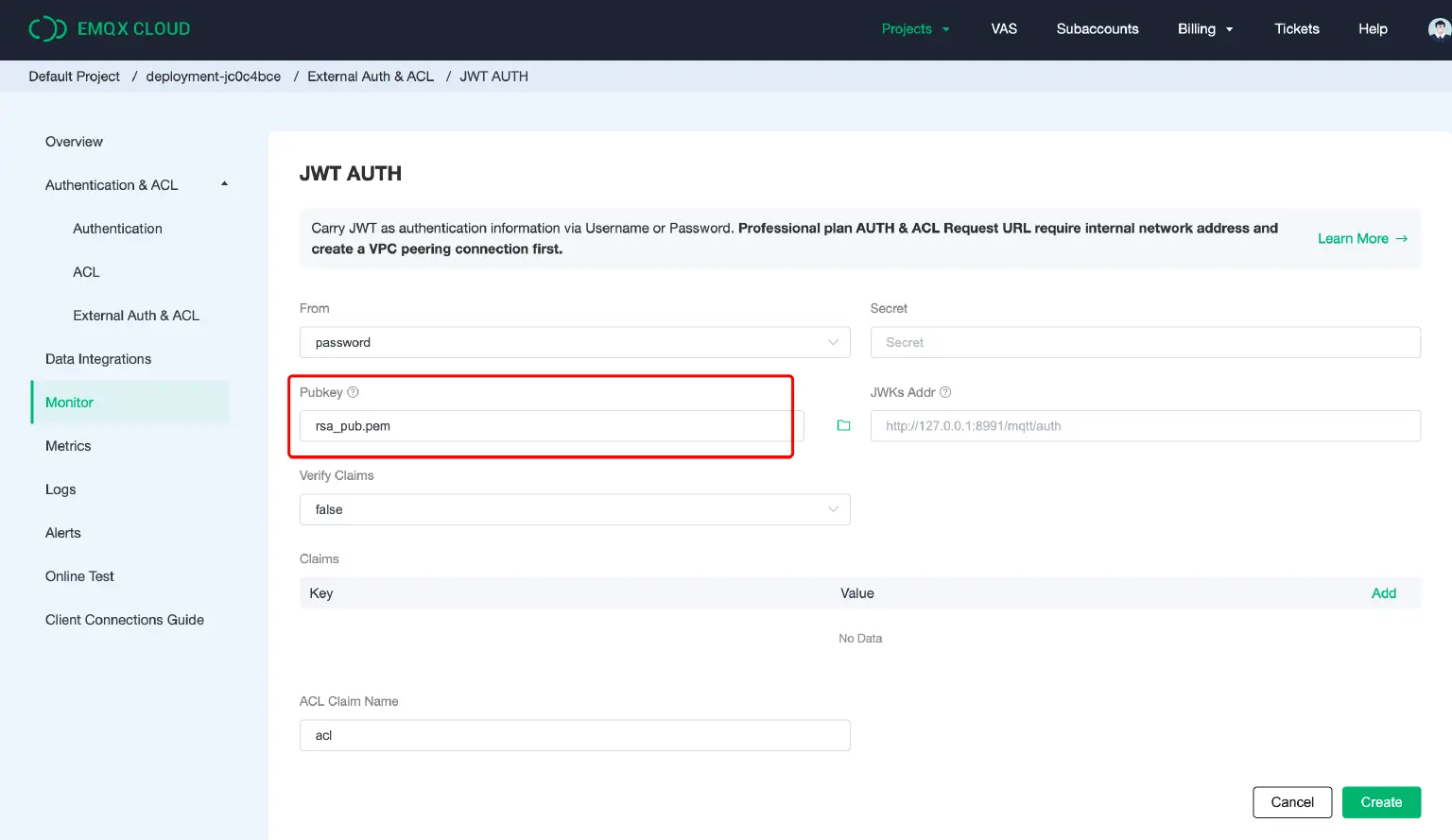Click the Learn More arrow link
1452x840 pixels.
pos(1362,239)
